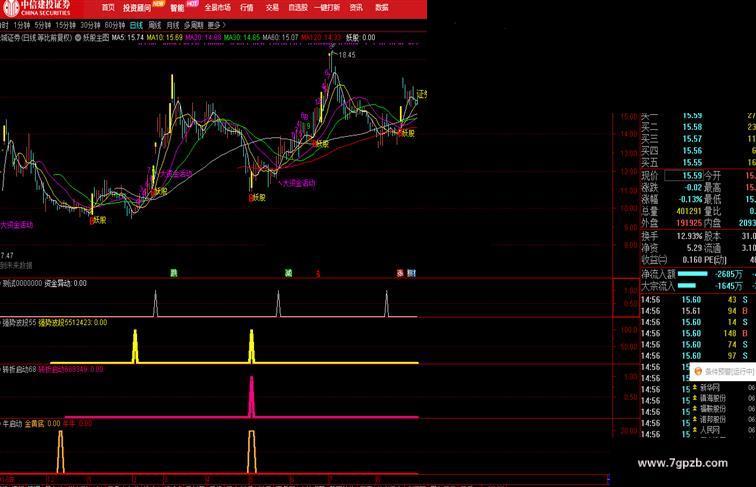Open 新华网 in the alert list
The image size is (756, 487).
tap(710, 388)
